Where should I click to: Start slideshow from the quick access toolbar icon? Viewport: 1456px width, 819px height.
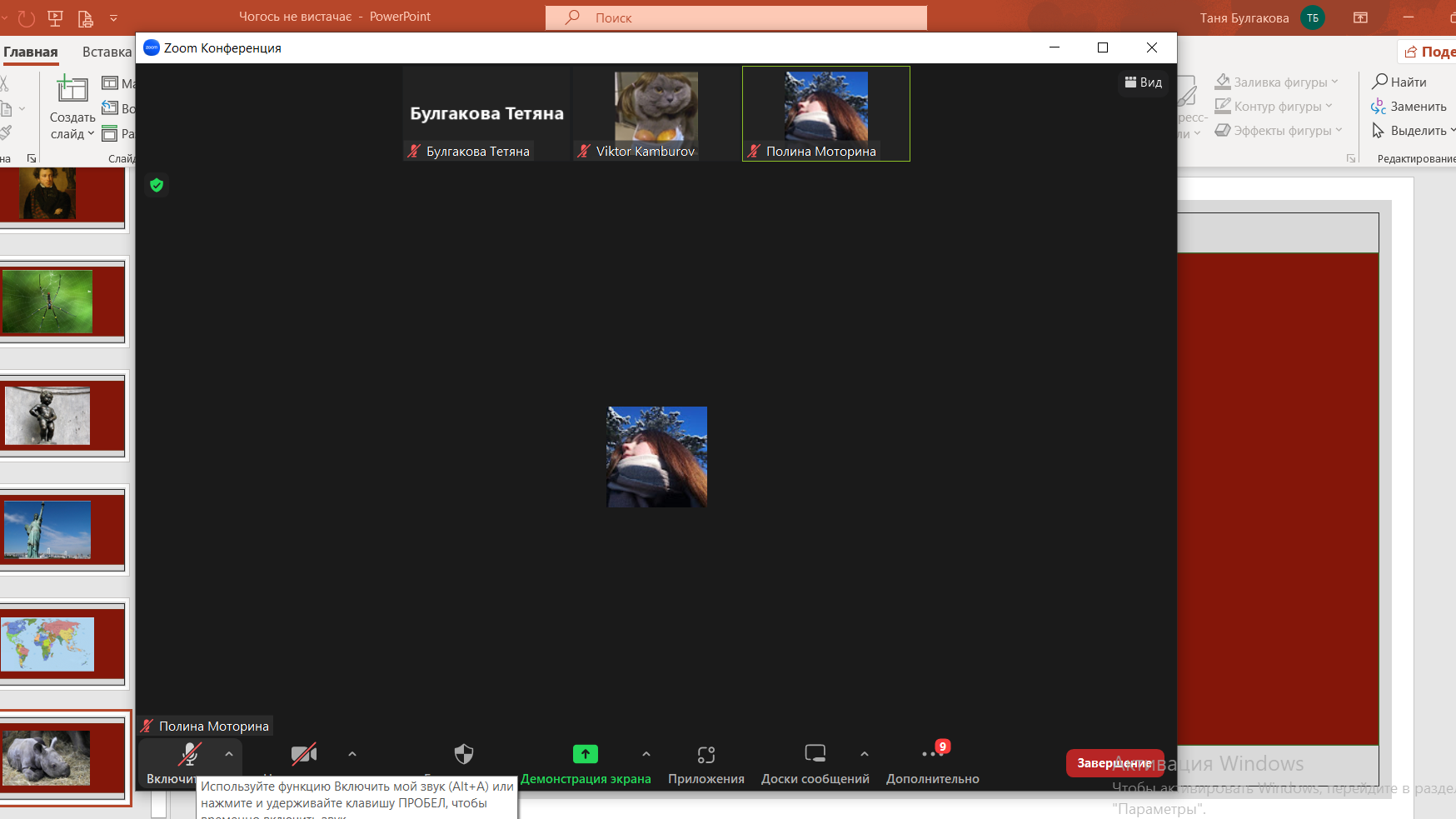coord(56,17)
